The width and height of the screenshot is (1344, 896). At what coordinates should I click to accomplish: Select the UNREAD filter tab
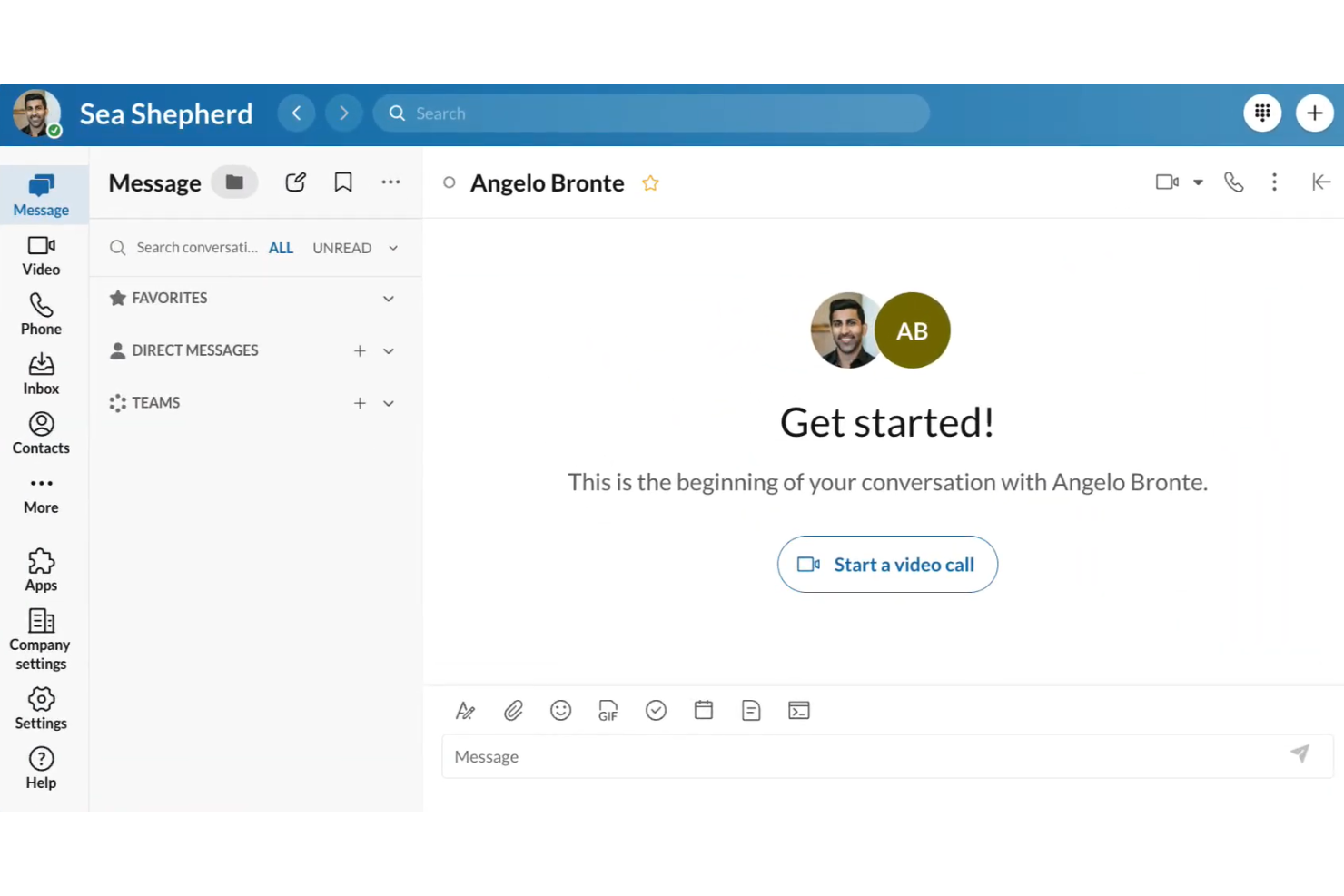coord(341,248)
